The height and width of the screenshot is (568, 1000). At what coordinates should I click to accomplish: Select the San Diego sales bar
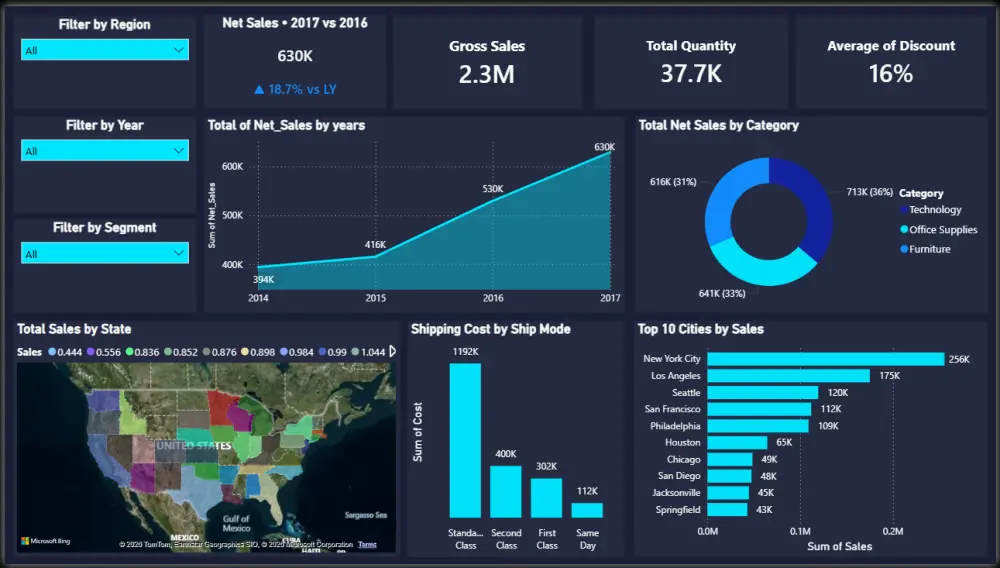(730, 476)
